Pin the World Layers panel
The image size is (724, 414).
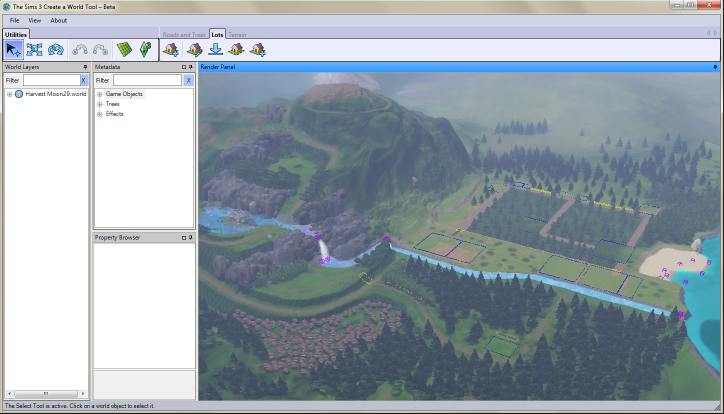coord(85,67)
